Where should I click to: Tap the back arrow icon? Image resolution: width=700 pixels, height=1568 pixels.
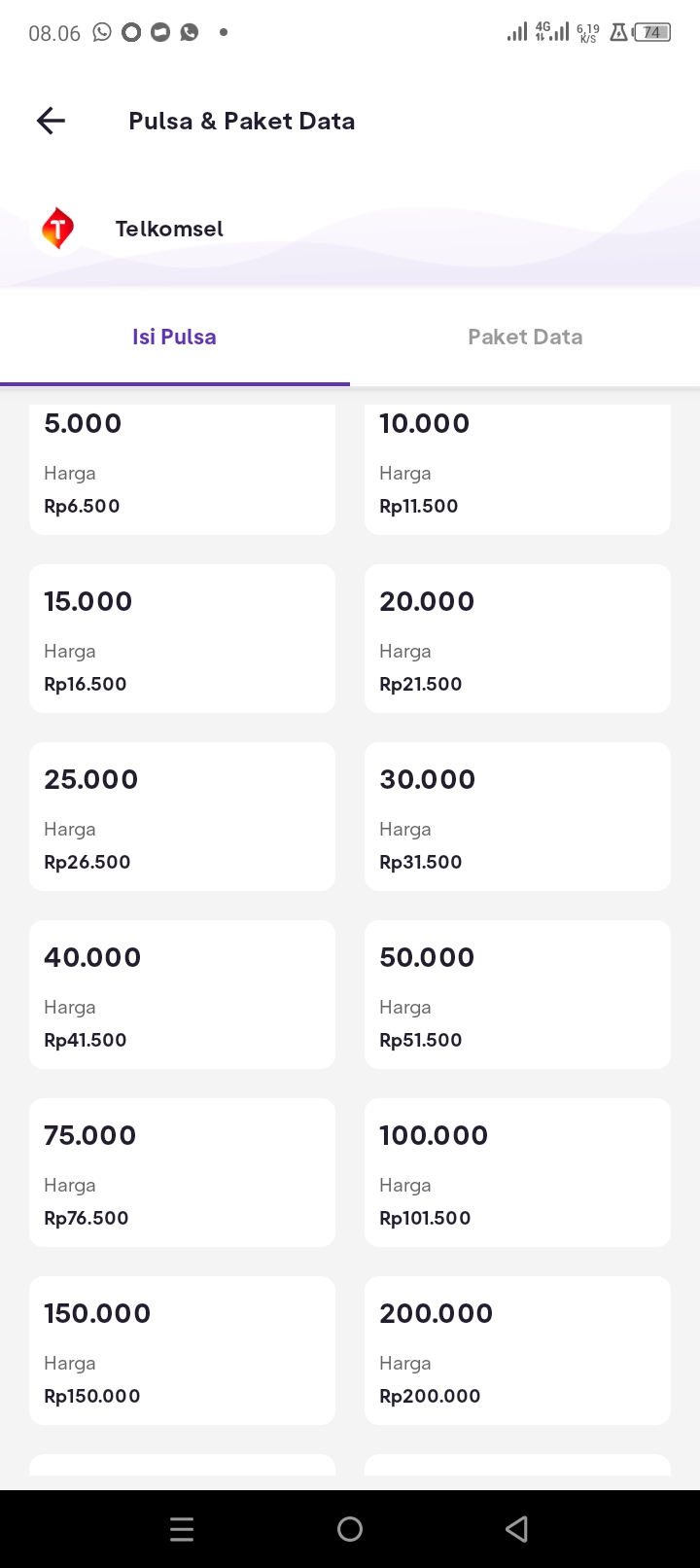click(x=51, y=121)
